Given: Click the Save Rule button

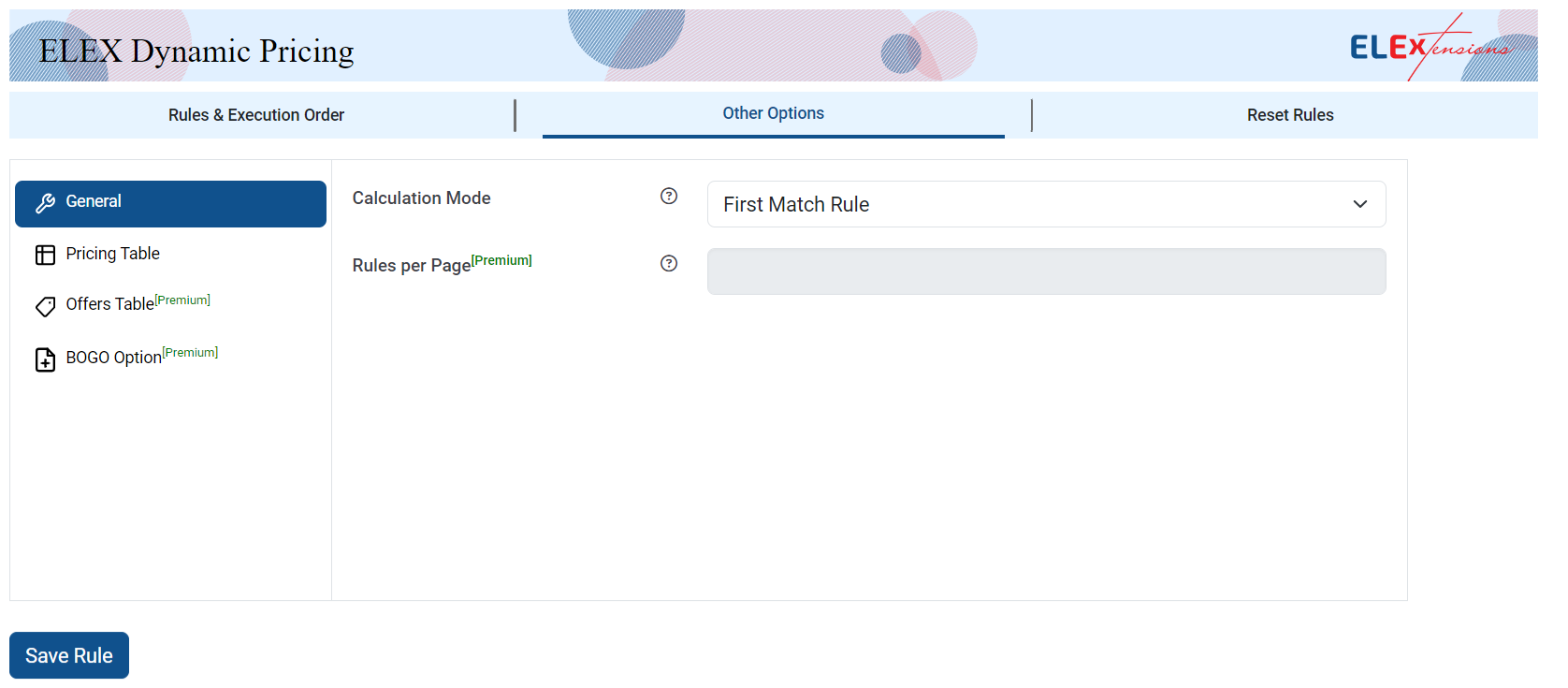Looking at the screenshot, I should click(x=69, y=655).
